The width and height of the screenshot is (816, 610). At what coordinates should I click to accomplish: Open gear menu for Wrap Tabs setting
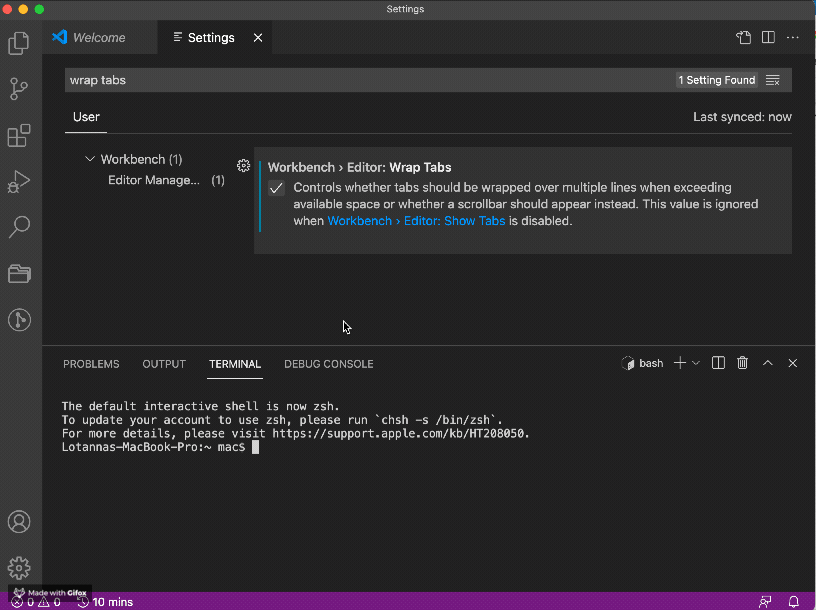click(x=243, y=166)
